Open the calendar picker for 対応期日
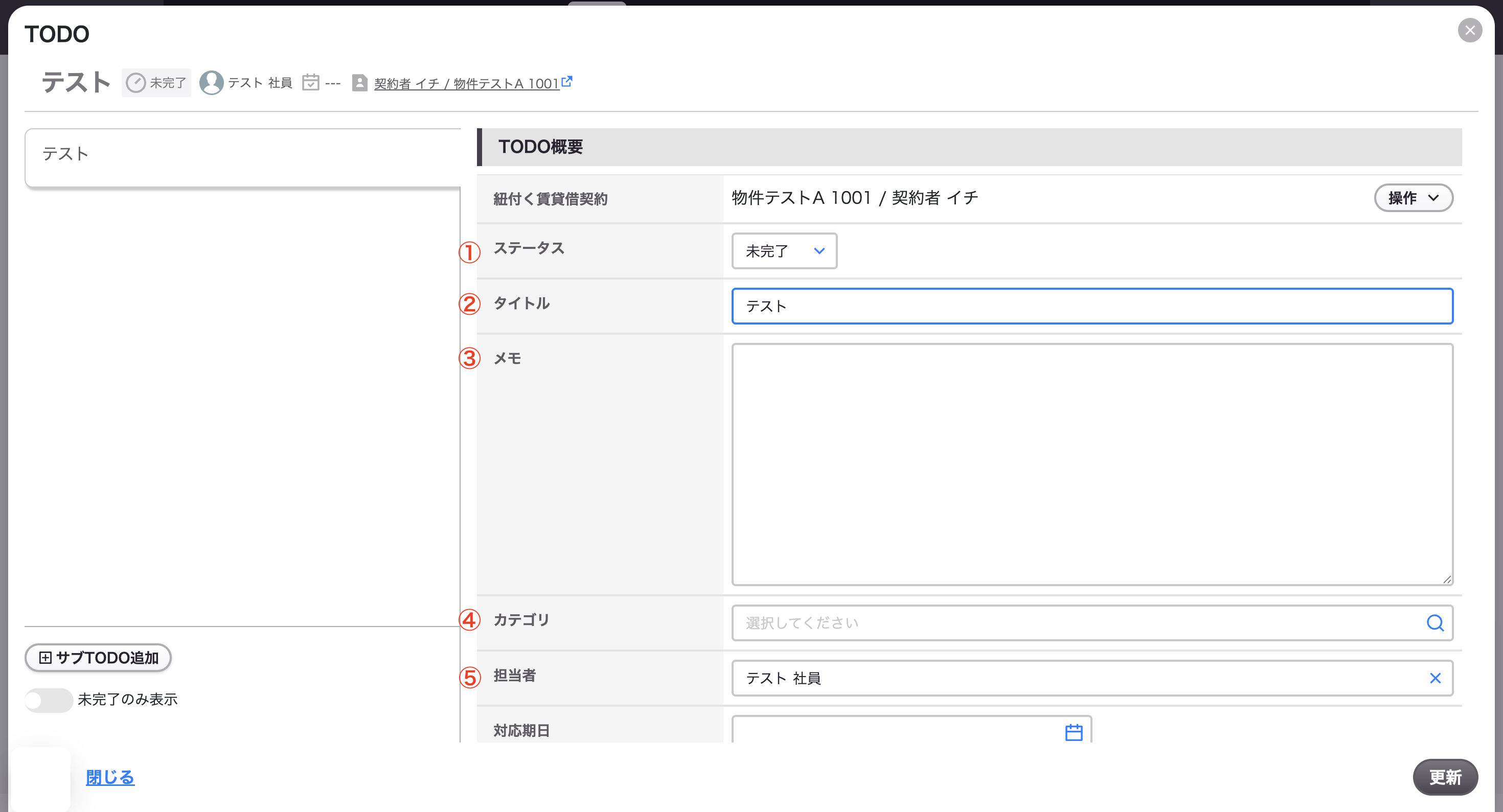 tap(1074, 732)
